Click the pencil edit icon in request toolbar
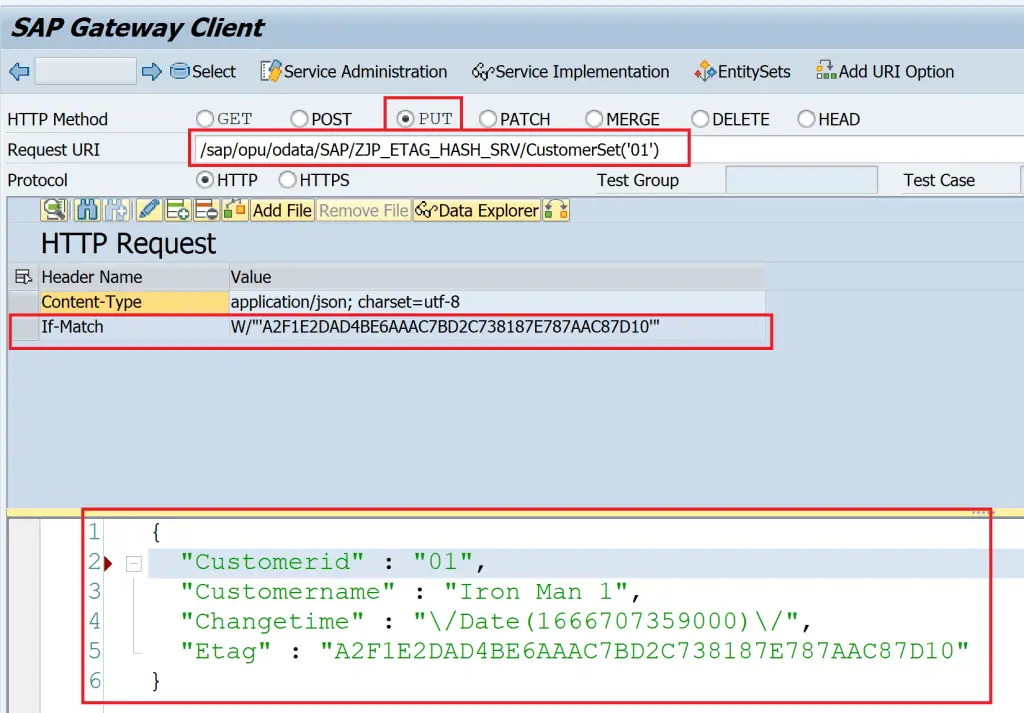 point(149,210)
